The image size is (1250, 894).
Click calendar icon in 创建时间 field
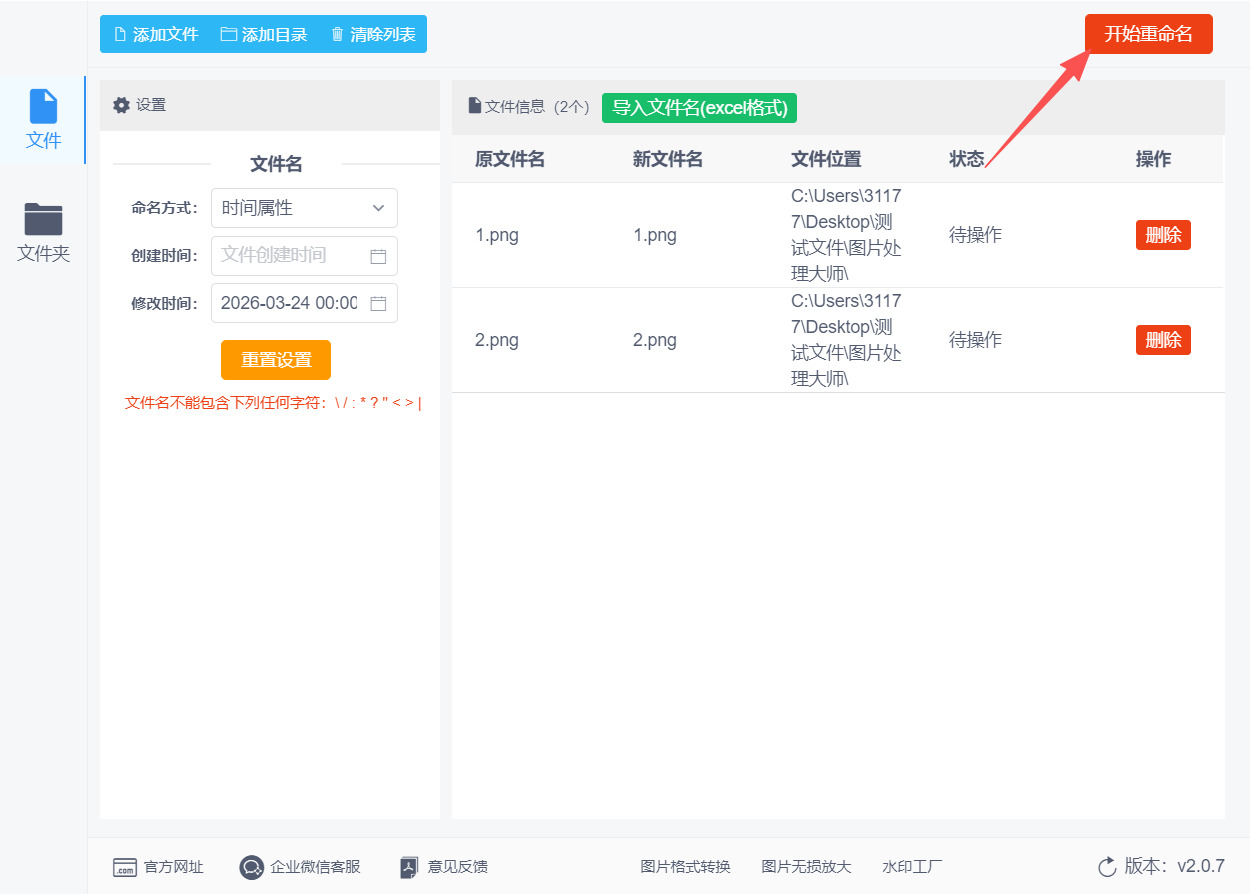378,256
